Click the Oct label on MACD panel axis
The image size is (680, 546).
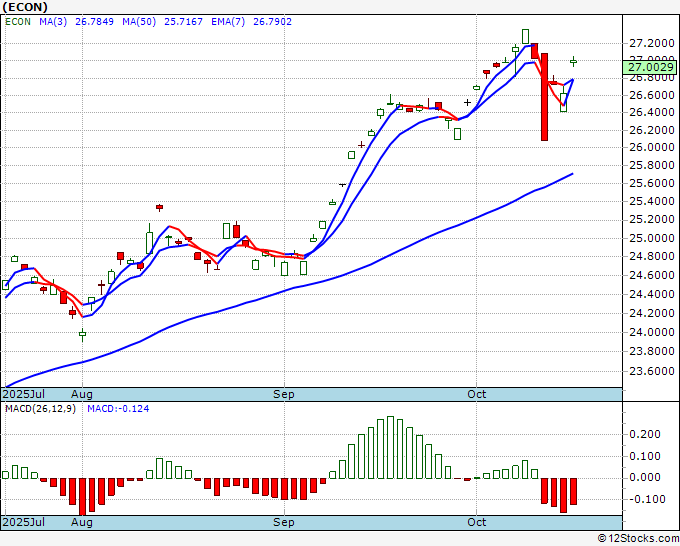(x=476, y=522)
